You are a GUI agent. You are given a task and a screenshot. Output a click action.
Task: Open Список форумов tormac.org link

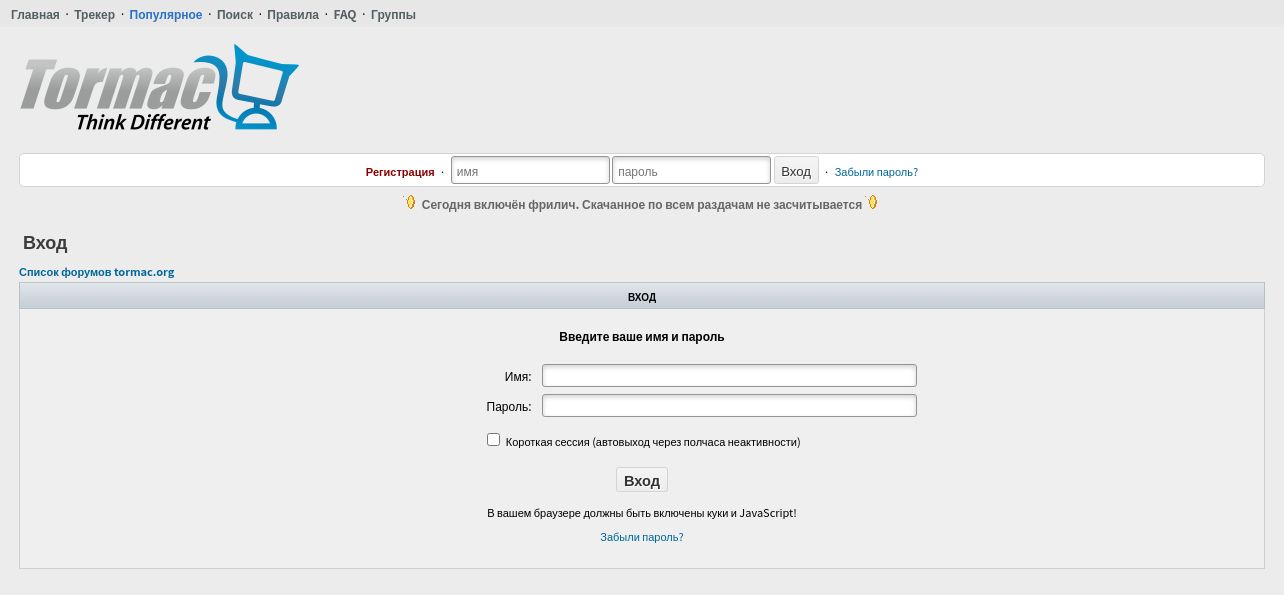[97, 272]
